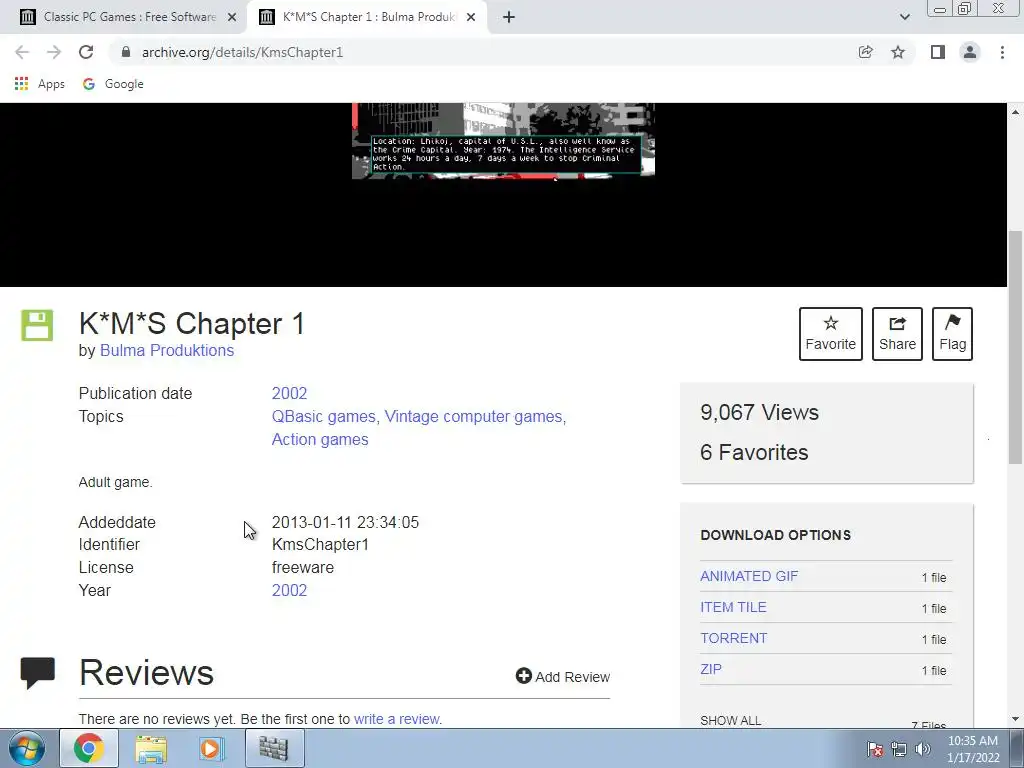Favorite this item with the star button
This screenshot has width=1024, height=768.
click(x=830, y=334)
